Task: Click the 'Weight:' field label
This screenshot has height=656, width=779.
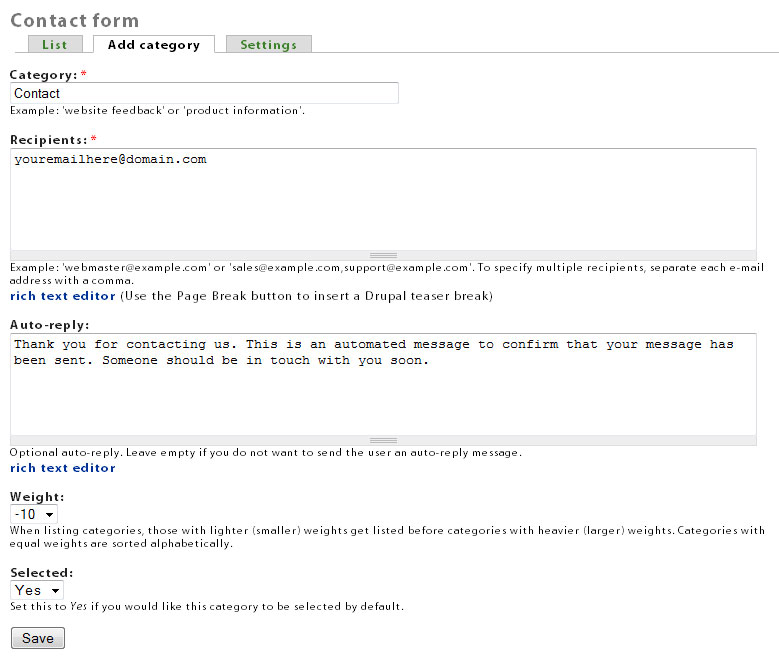Action: click(x=37, y=496)
